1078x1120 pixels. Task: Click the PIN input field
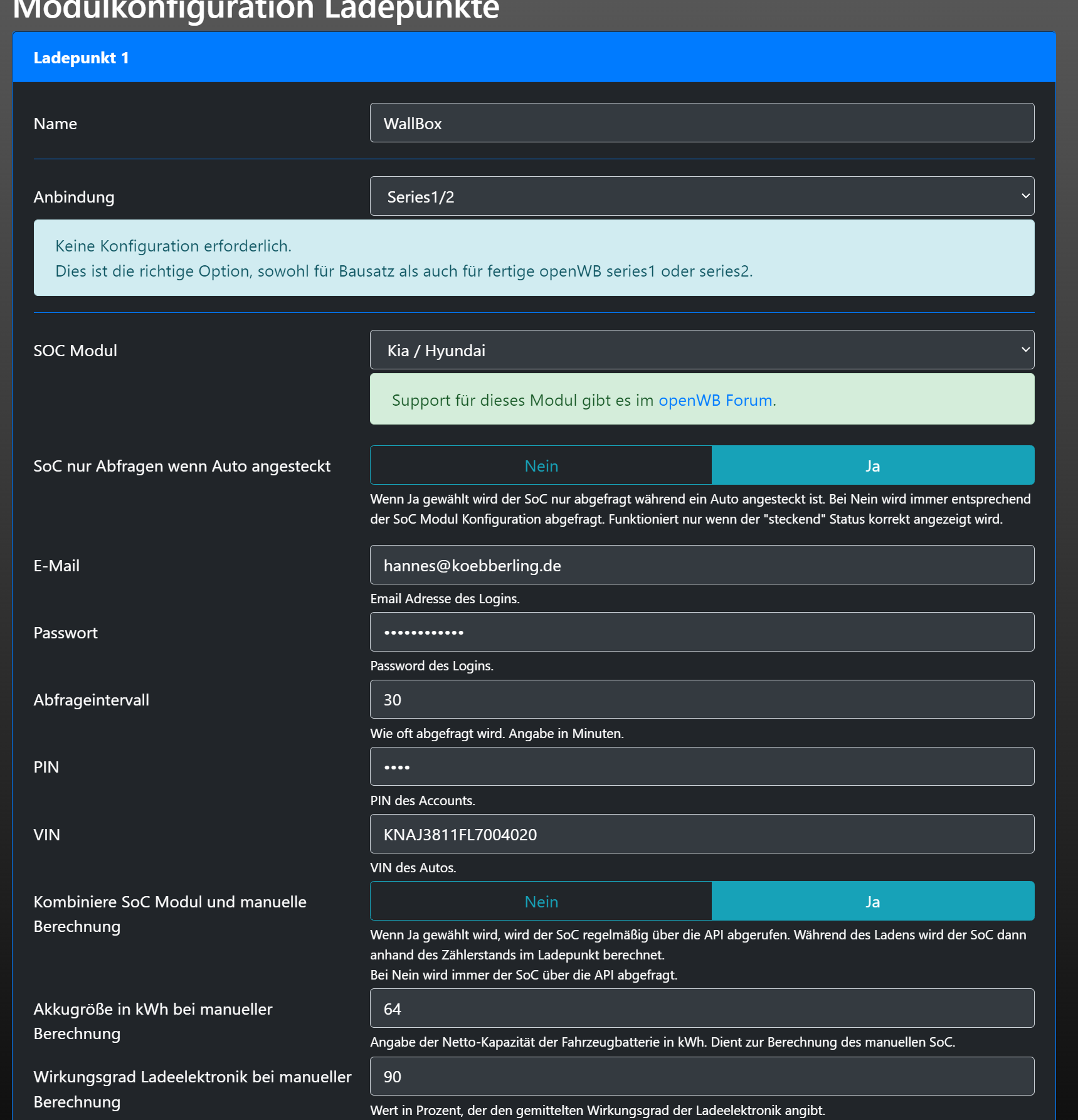(701, 766)
